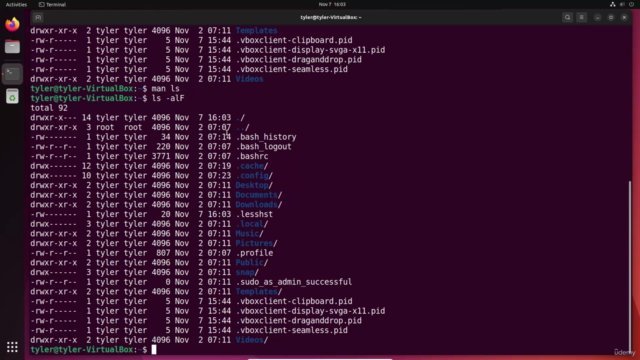The image size is (640, 360).
Task: Click the Videos/ entry with trailing slash
Action: pos(252,340)
